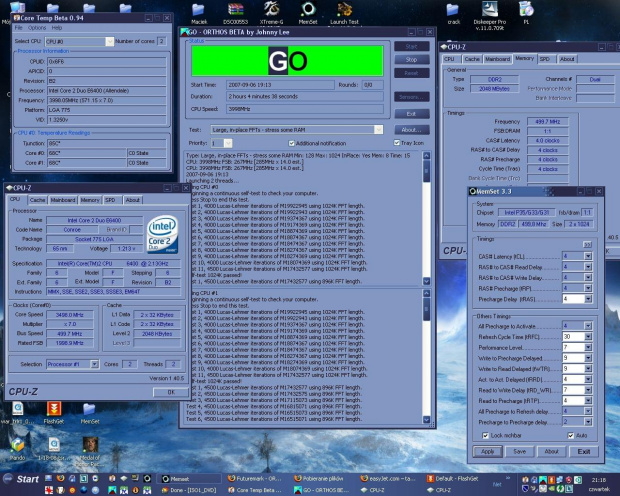Open Help menu in Core Temp
The width and height of the screenshot is (620, 496).
tap(57, 28)
